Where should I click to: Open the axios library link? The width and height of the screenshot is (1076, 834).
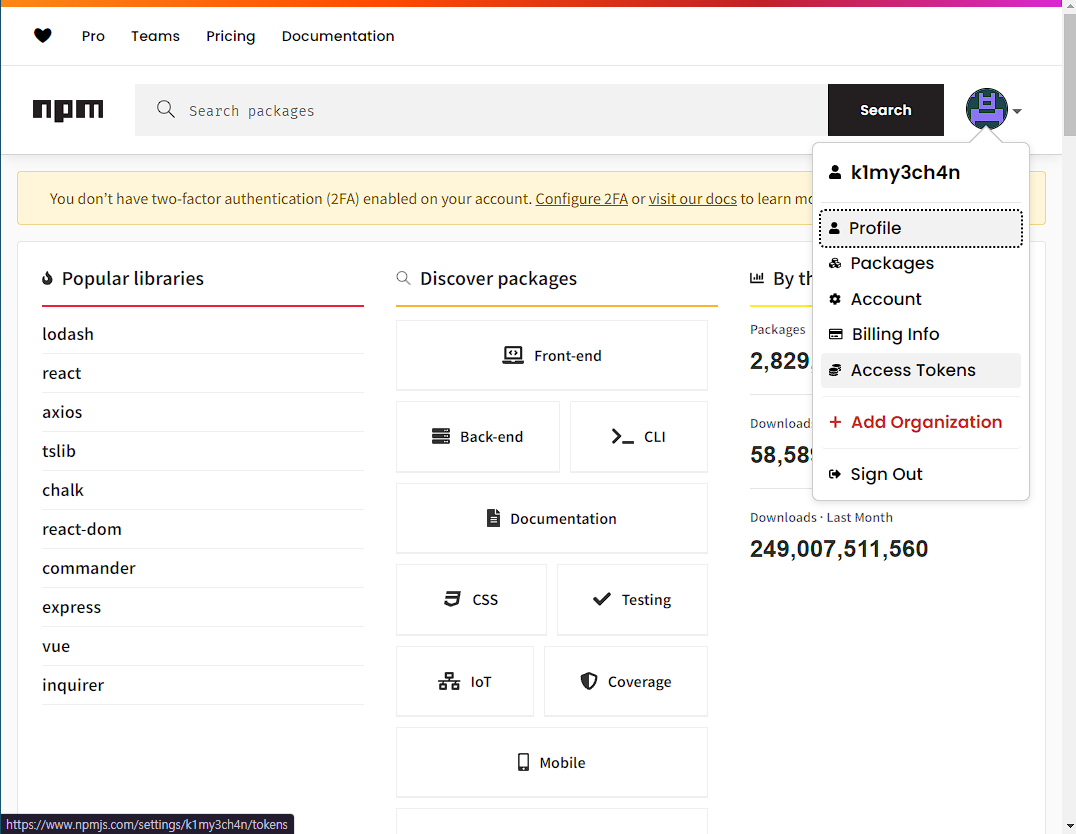pos(62,413)
